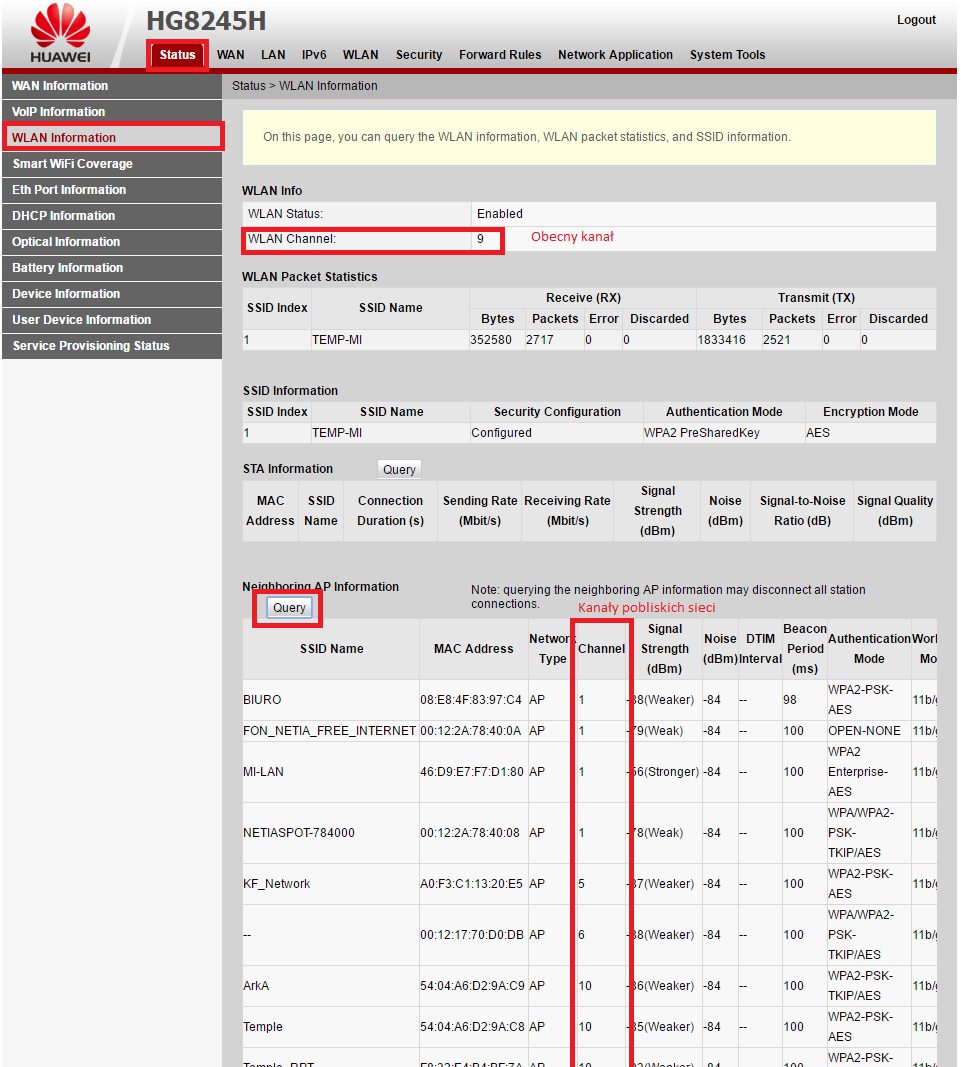Screen dimensions: 961x1067
Task: Click the neighboring AP SSID Name header
Action: tap(331, 649)
